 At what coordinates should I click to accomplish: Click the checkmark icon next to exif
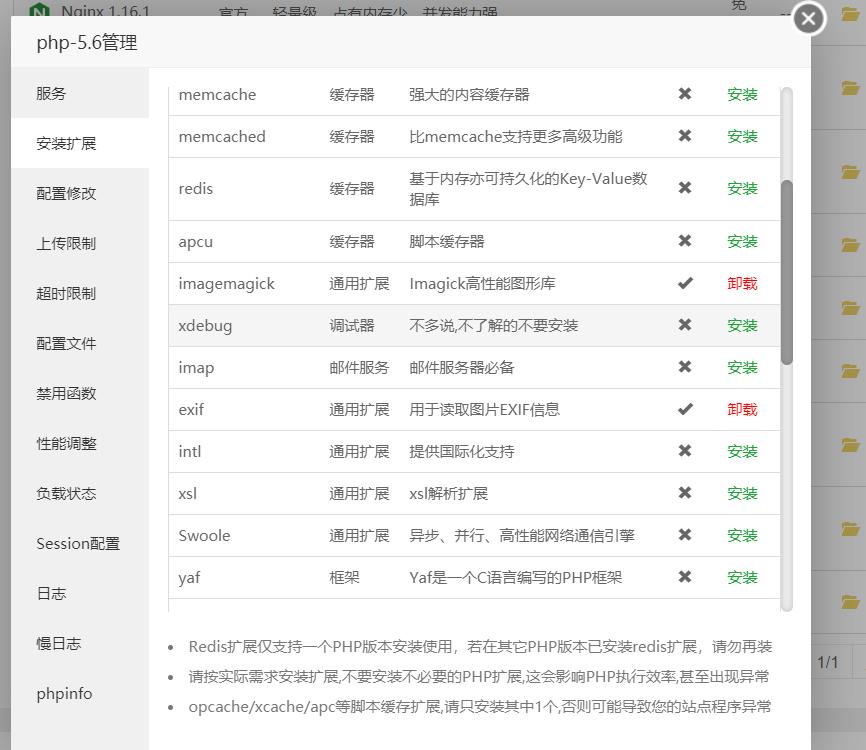[685, 409]
